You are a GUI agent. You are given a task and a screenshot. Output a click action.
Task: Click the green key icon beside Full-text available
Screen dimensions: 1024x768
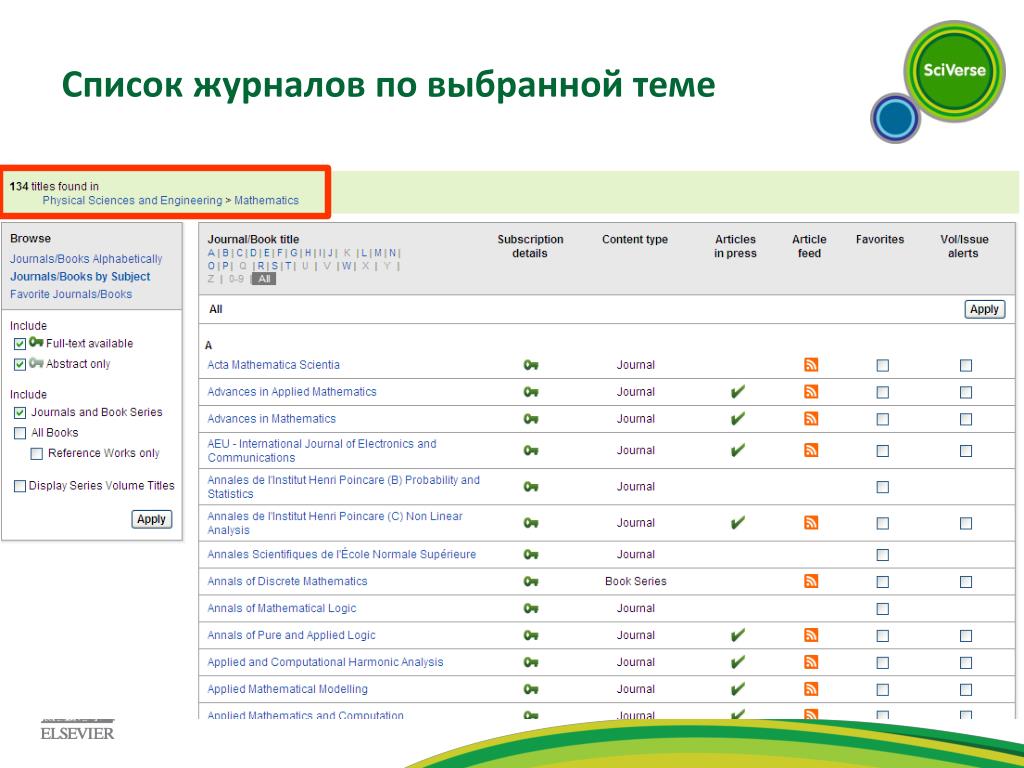(x=36, y=342)
